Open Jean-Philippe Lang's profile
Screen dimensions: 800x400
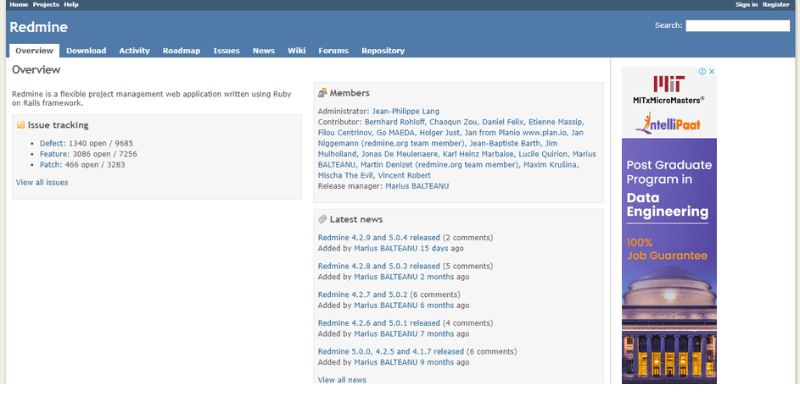pyautogui.click(x=406, y=111)
